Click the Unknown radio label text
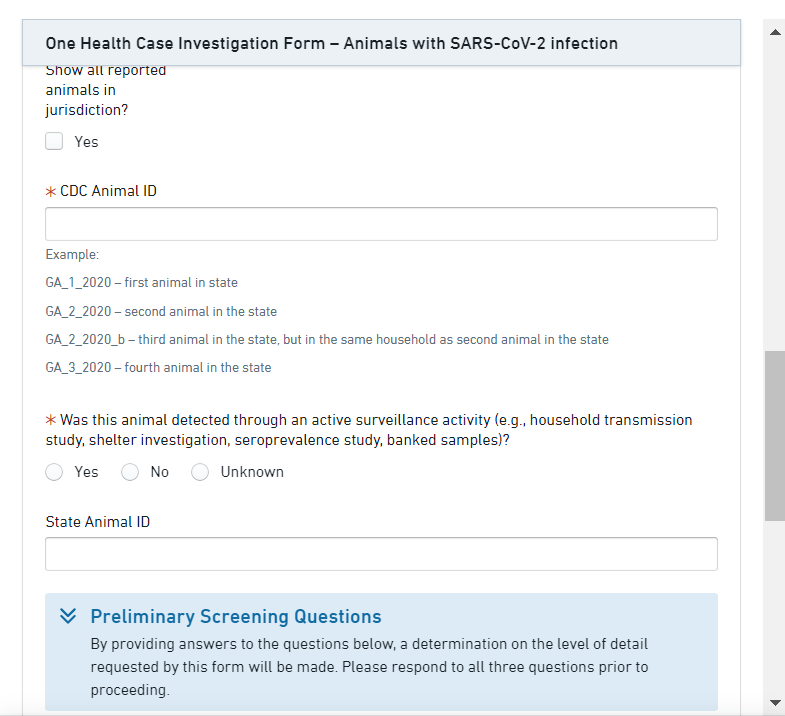This screenshot has height=716, width=785. coord(252,472)
